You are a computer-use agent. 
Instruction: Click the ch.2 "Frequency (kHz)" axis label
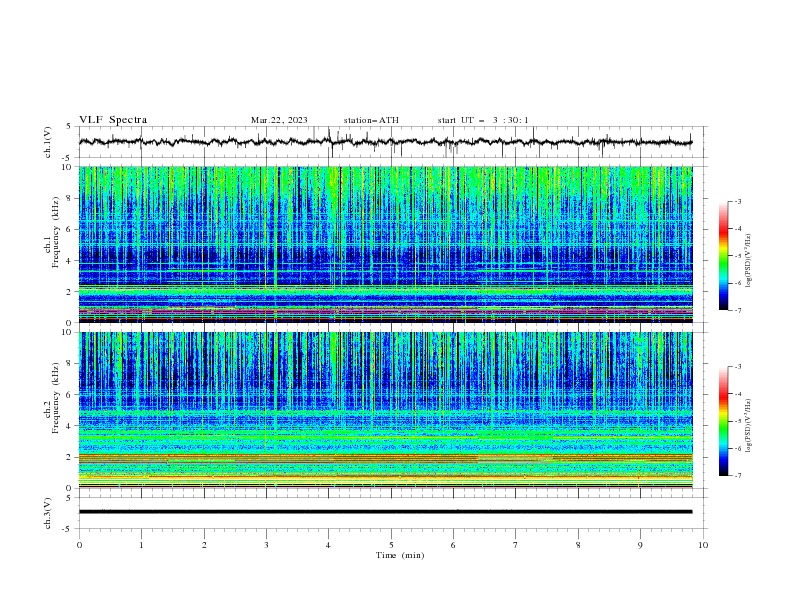(x=55, y=397)
